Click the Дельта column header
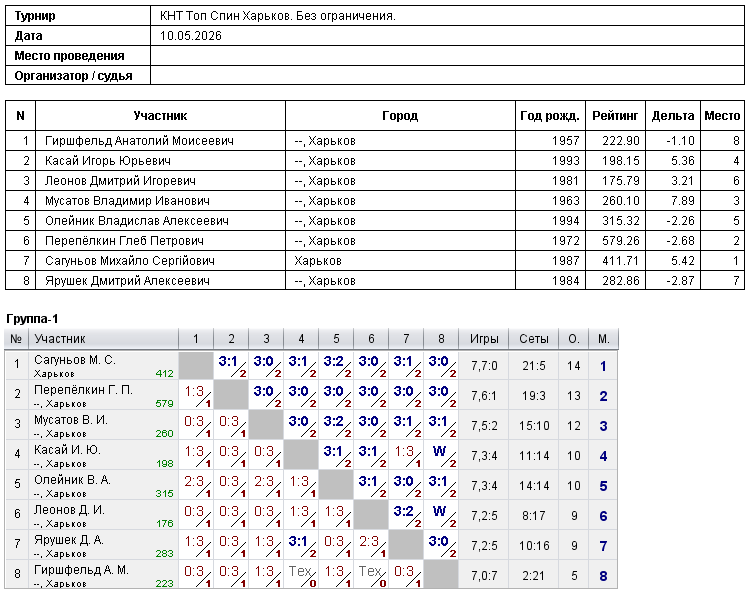 tap(673, 116)
